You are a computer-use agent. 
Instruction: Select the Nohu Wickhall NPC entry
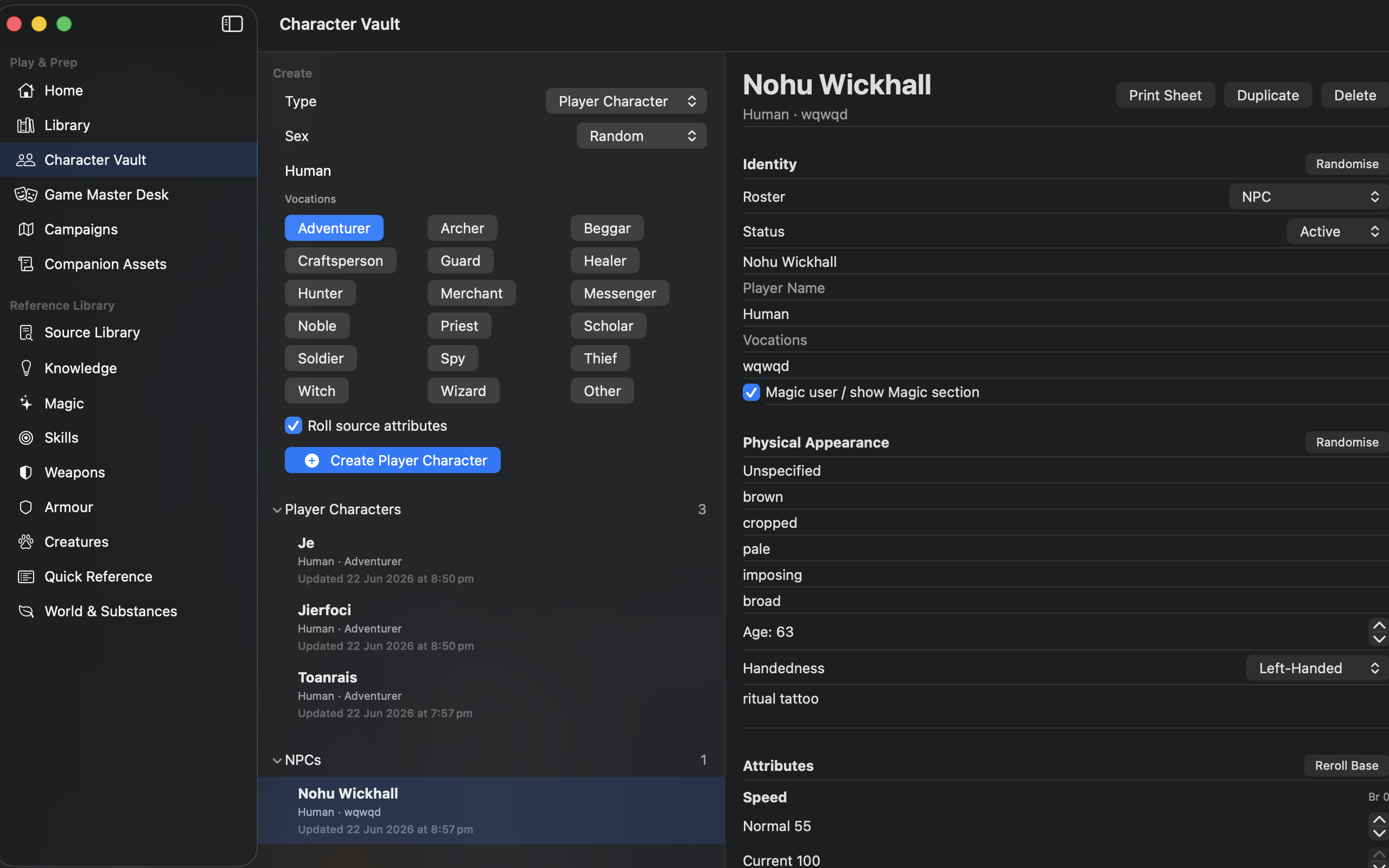(490, 810)
